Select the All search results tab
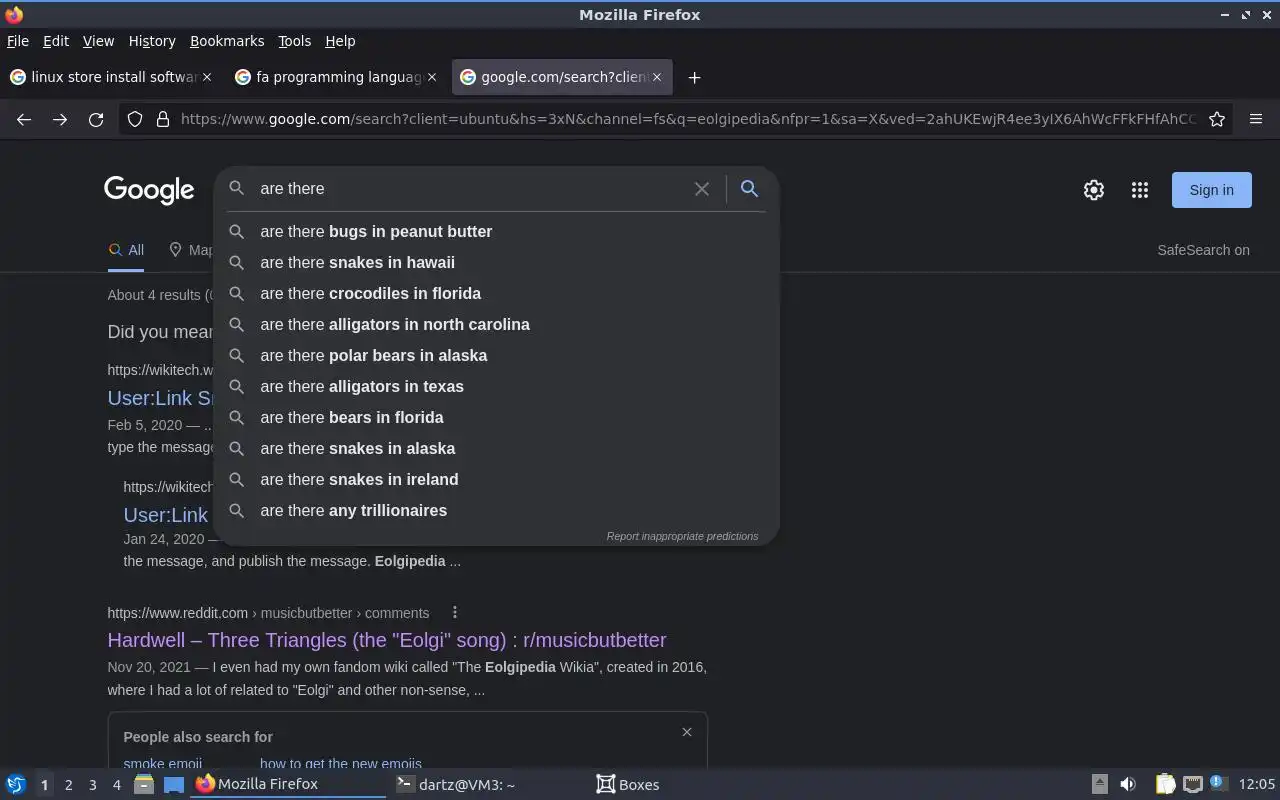Viewport: 1280px width, 800px height. coord(126,250)
